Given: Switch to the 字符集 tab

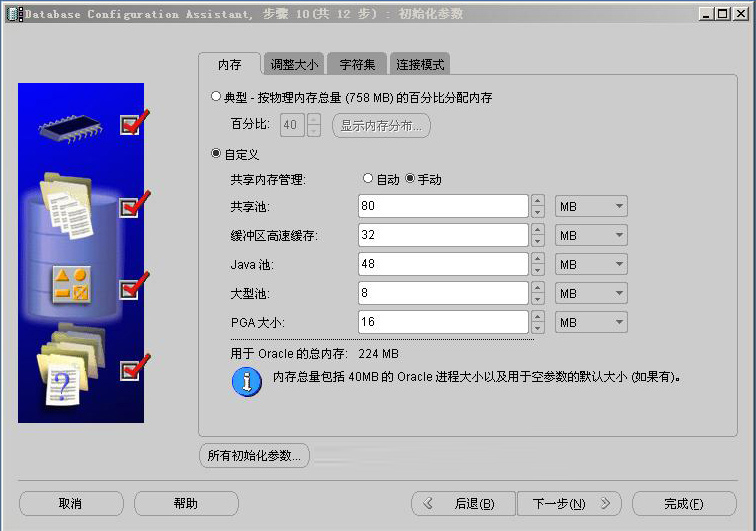Looking at the screenshot, I should click(x=357, y=64).
